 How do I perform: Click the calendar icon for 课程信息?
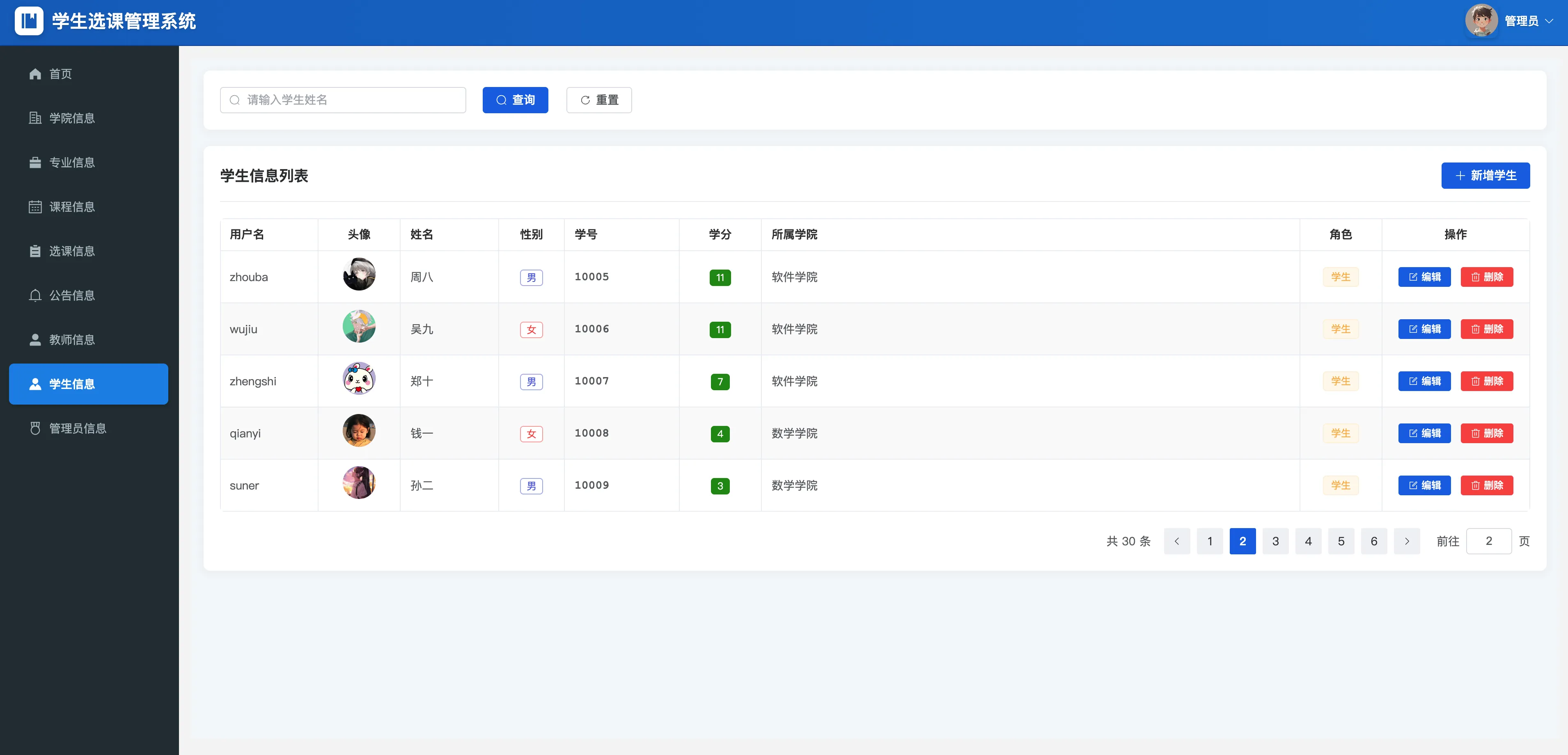35,207
